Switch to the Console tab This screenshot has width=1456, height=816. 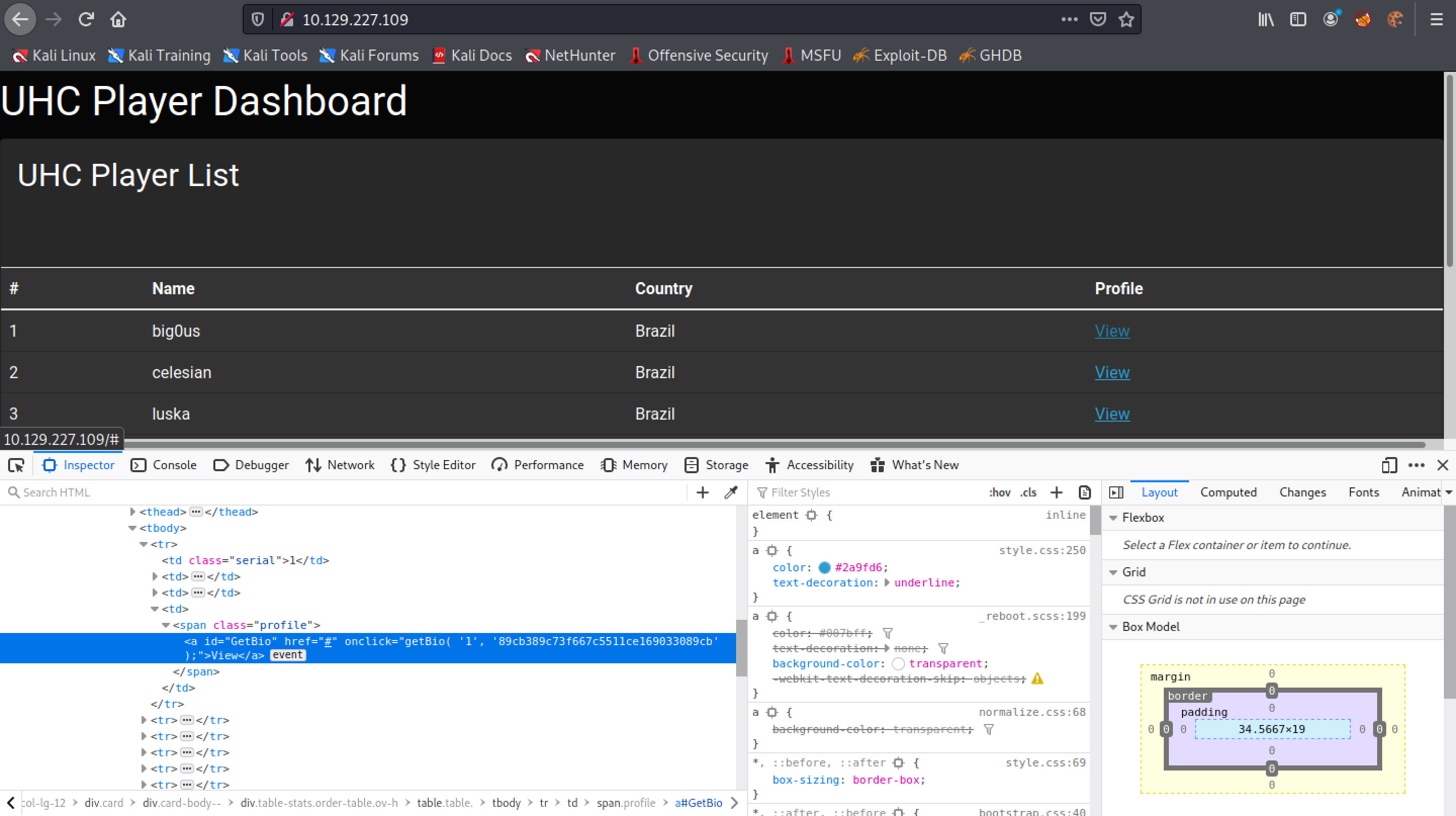click(163, 465)
